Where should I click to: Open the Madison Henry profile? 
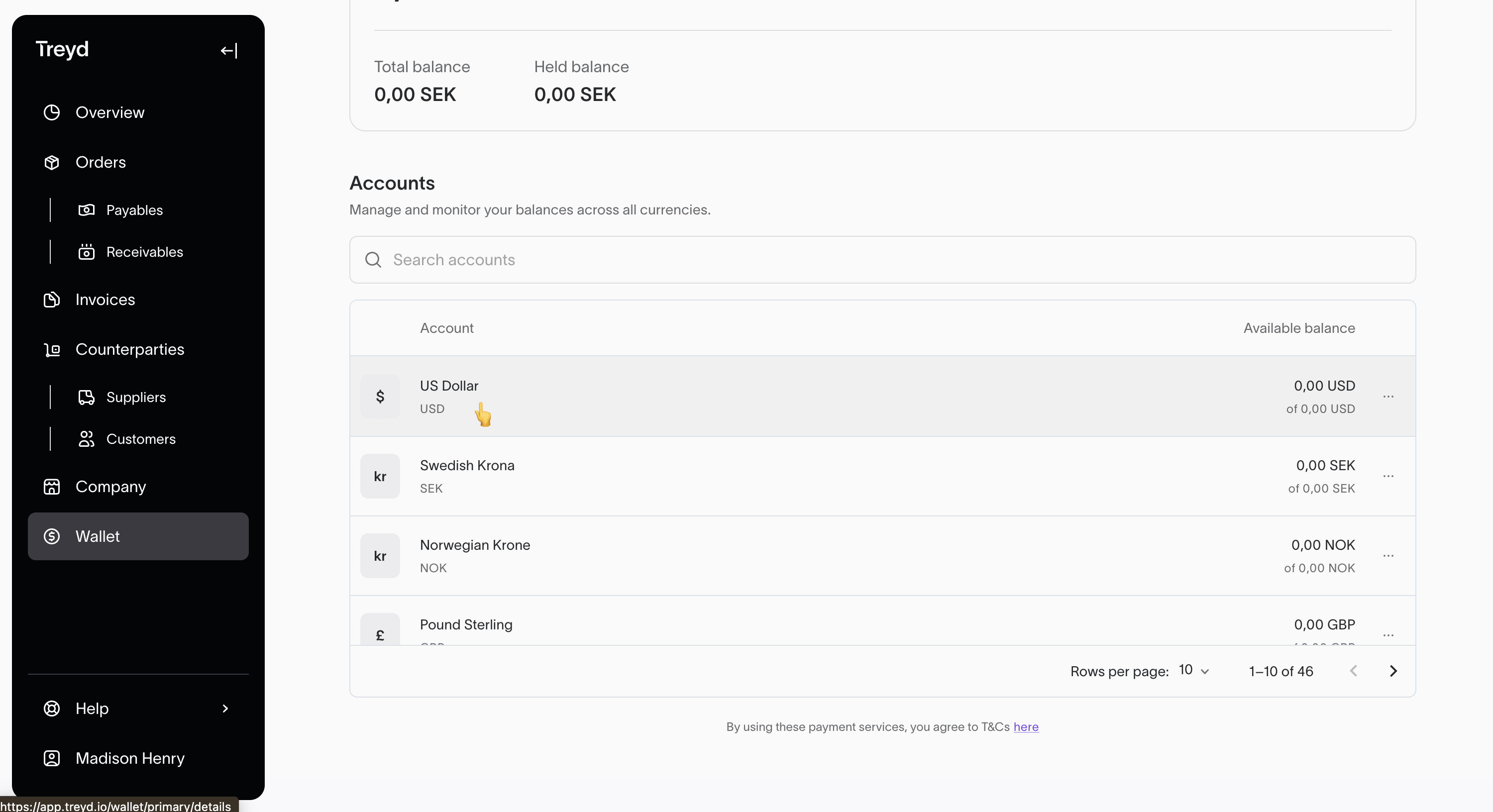[129, 758]
